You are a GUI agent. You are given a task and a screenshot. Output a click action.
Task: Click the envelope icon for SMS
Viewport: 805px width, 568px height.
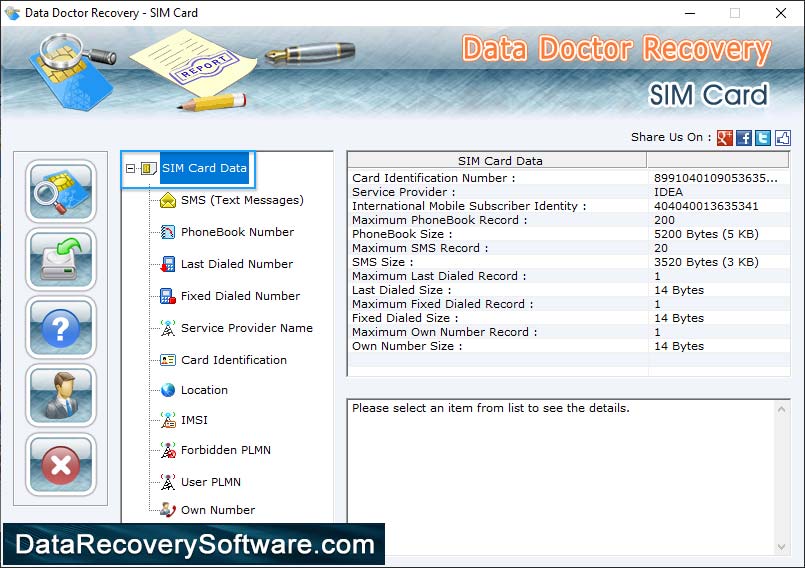(x=168, y=200)
